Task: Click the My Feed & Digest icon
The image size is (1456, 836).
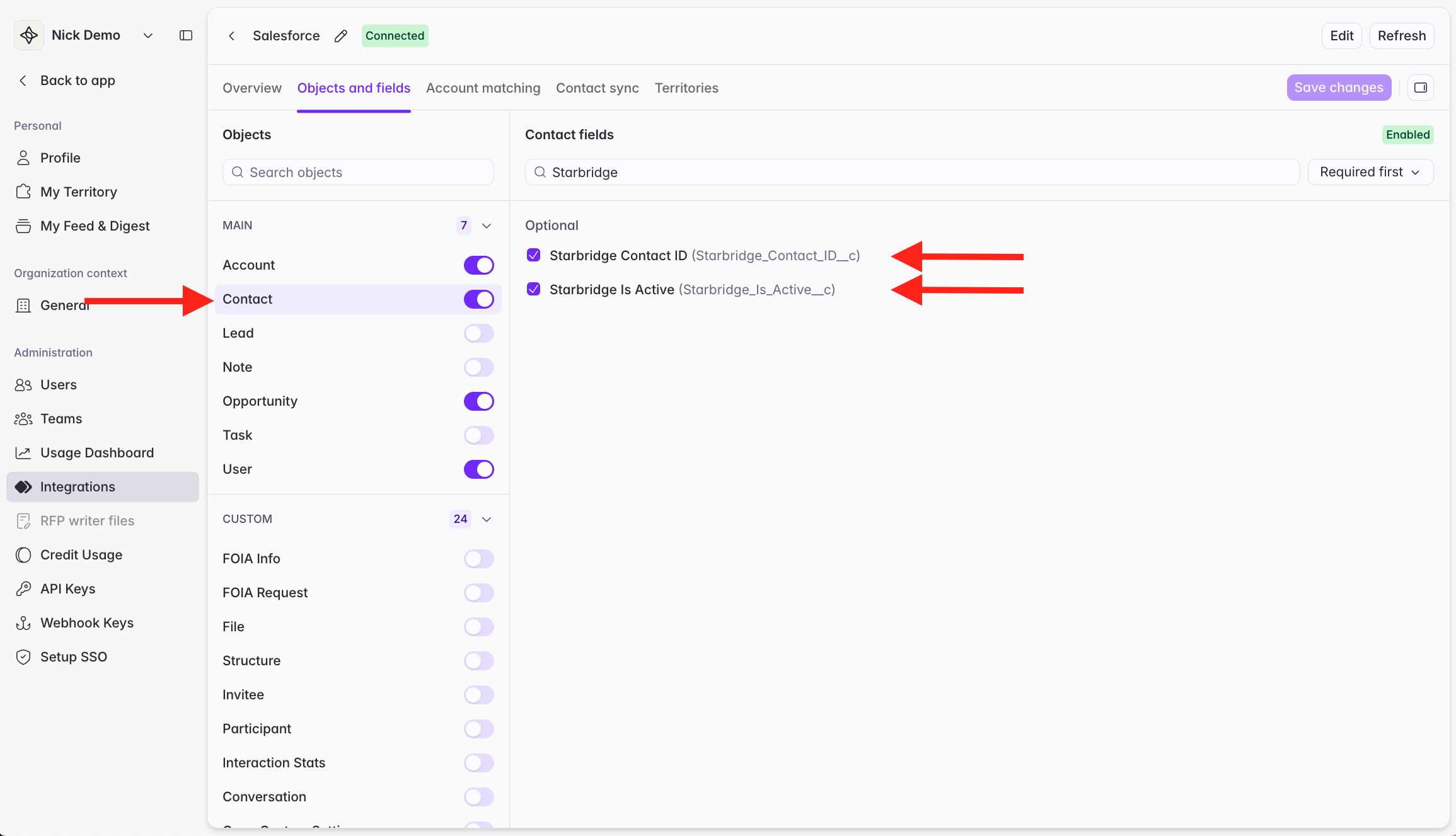Action: [x=23, y=226]
